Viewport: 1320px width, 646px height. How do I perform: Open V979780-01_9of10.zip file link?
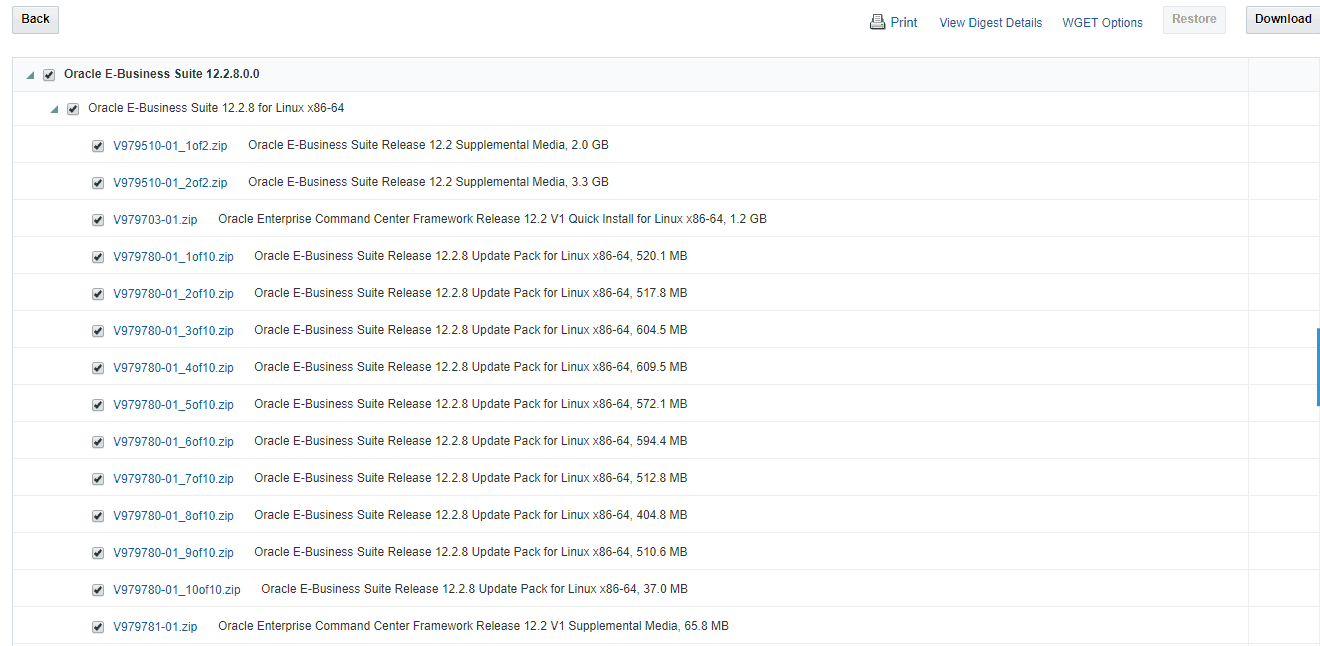pos(173,553)
